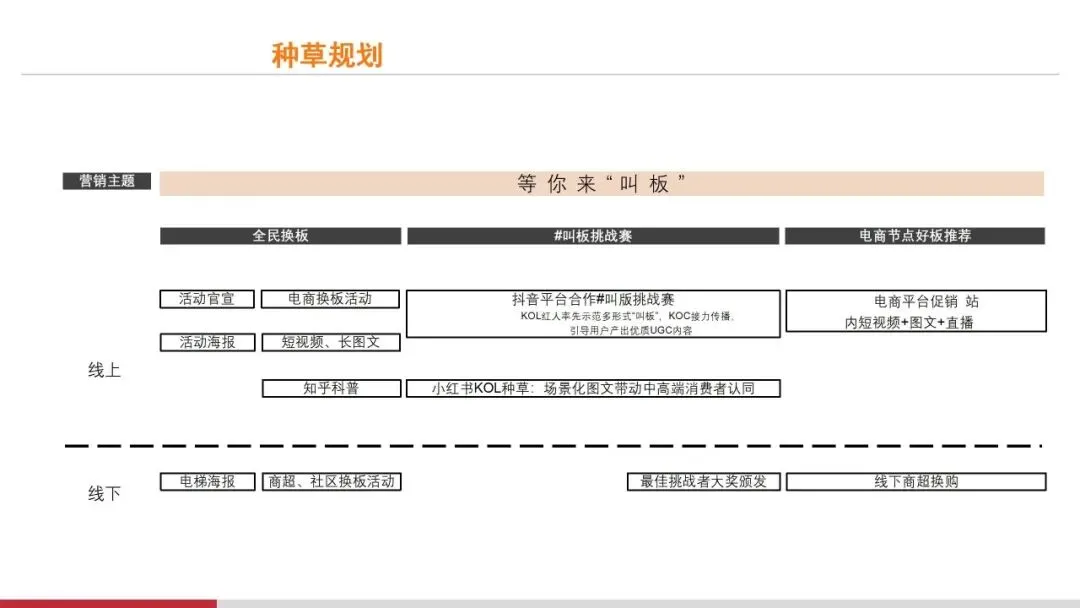Select the 知乎科普 text box
Screen dimensions: 1080x608
[330, 388]
